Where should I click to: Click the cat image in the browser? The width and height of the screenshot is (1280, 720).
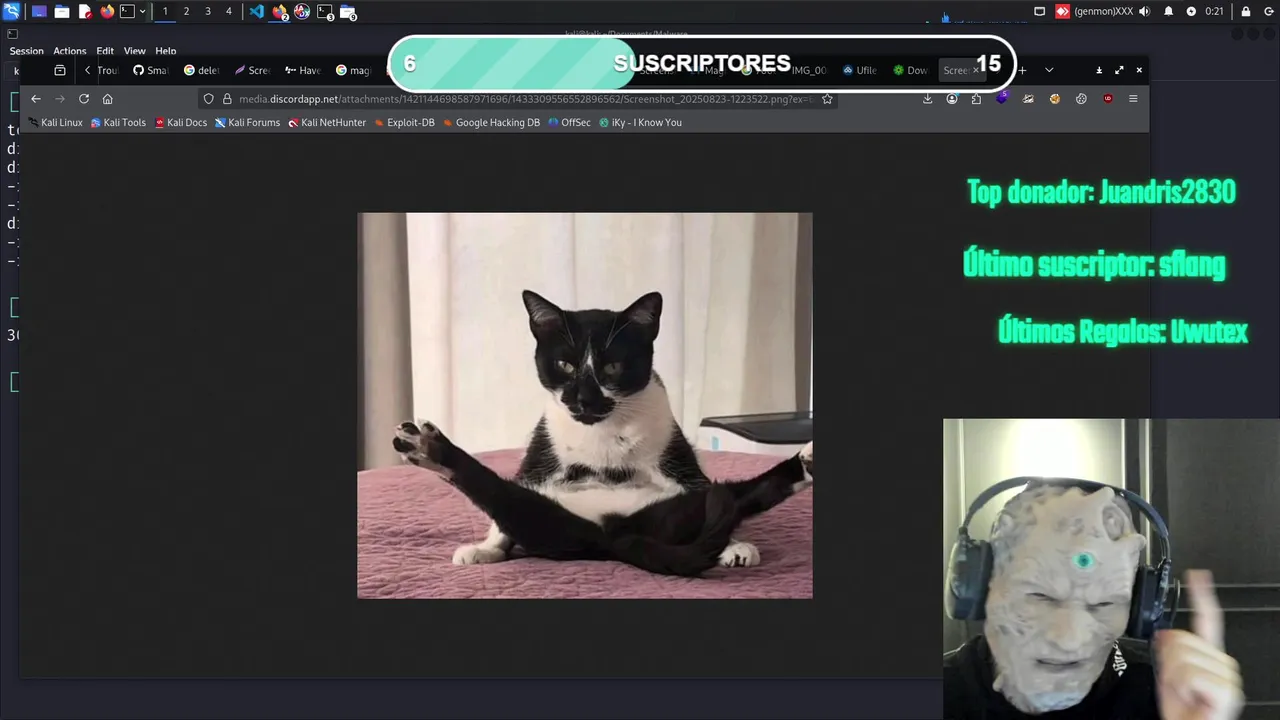coord(585,405)
